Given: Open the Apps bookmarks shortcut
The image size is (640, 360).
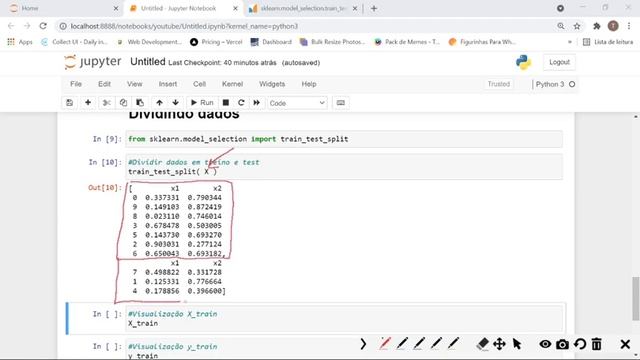Looking at the screenshot, I should [20, 42].
